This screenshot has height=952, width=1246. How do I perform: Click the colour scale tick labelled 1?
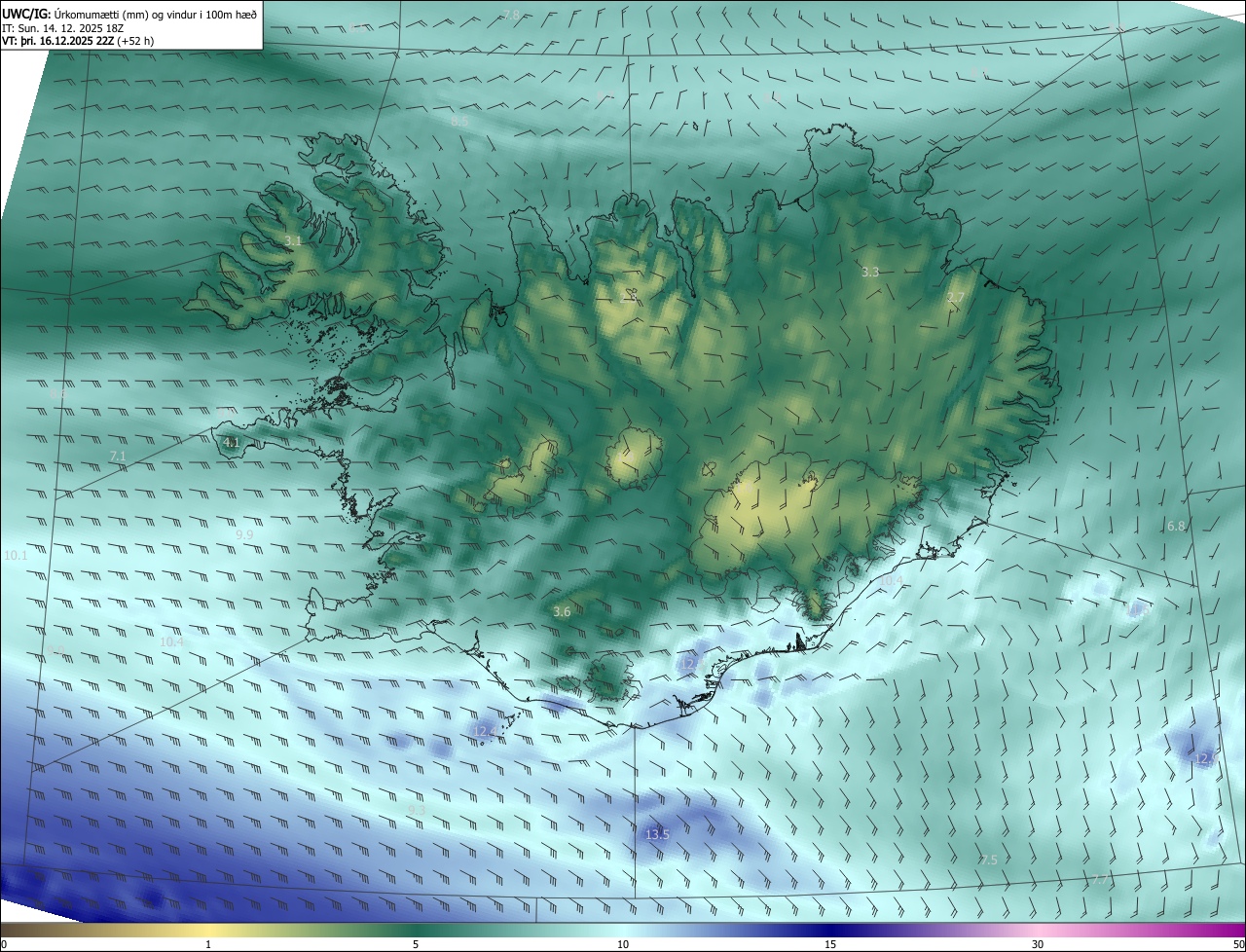pos(208,944)
